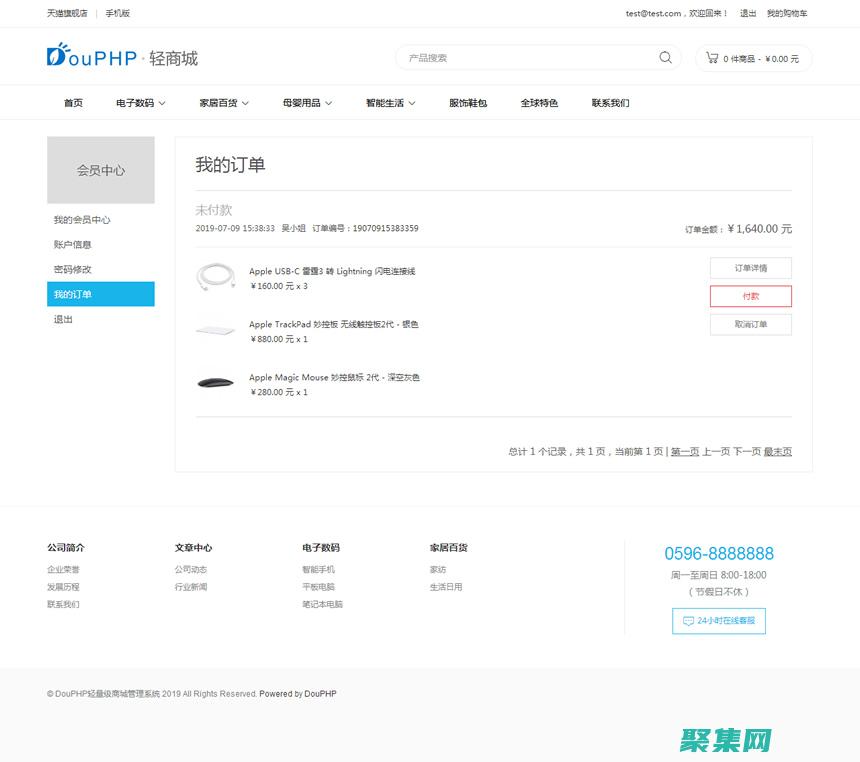
Task: Select 密码修改 in the sidebar
Action: click(73, 270)
